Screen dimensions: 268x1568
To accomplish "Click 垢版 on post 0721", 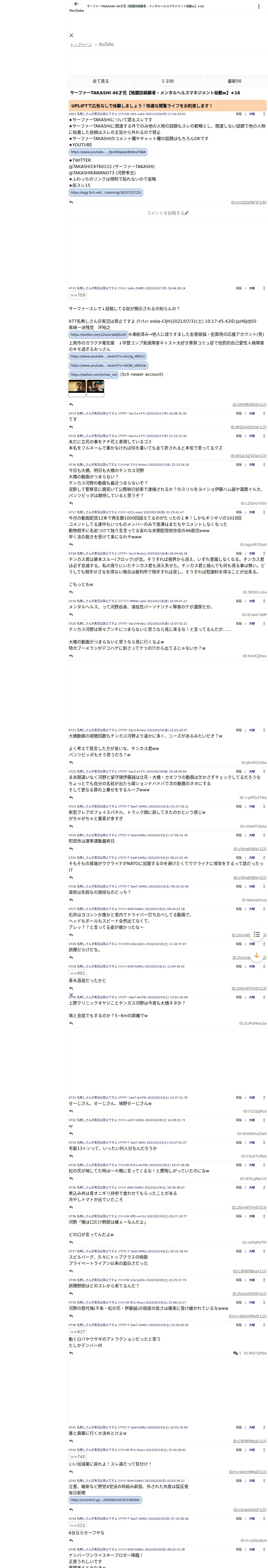I will (239, 730).
